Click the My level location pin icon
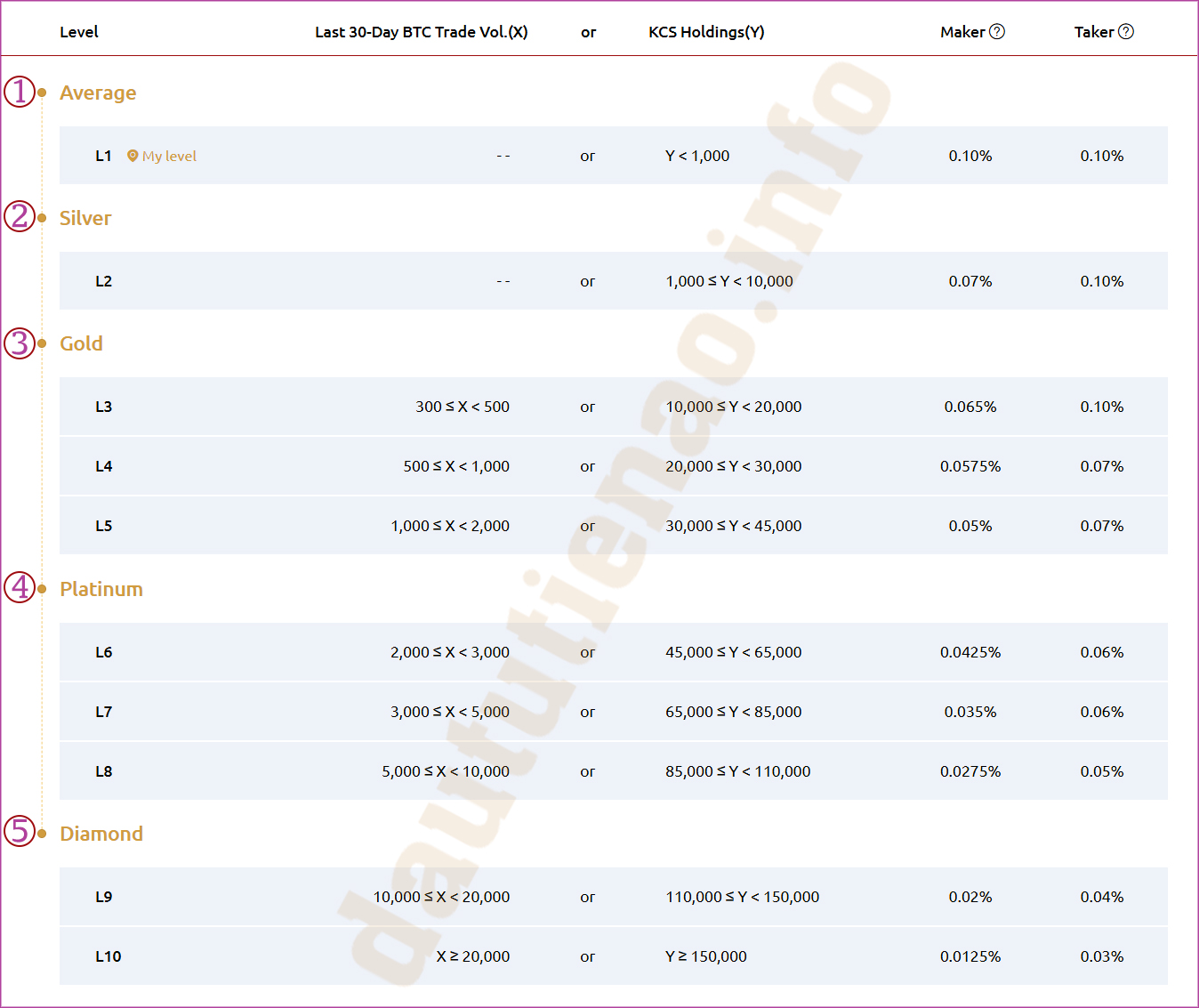 point(133,156)
